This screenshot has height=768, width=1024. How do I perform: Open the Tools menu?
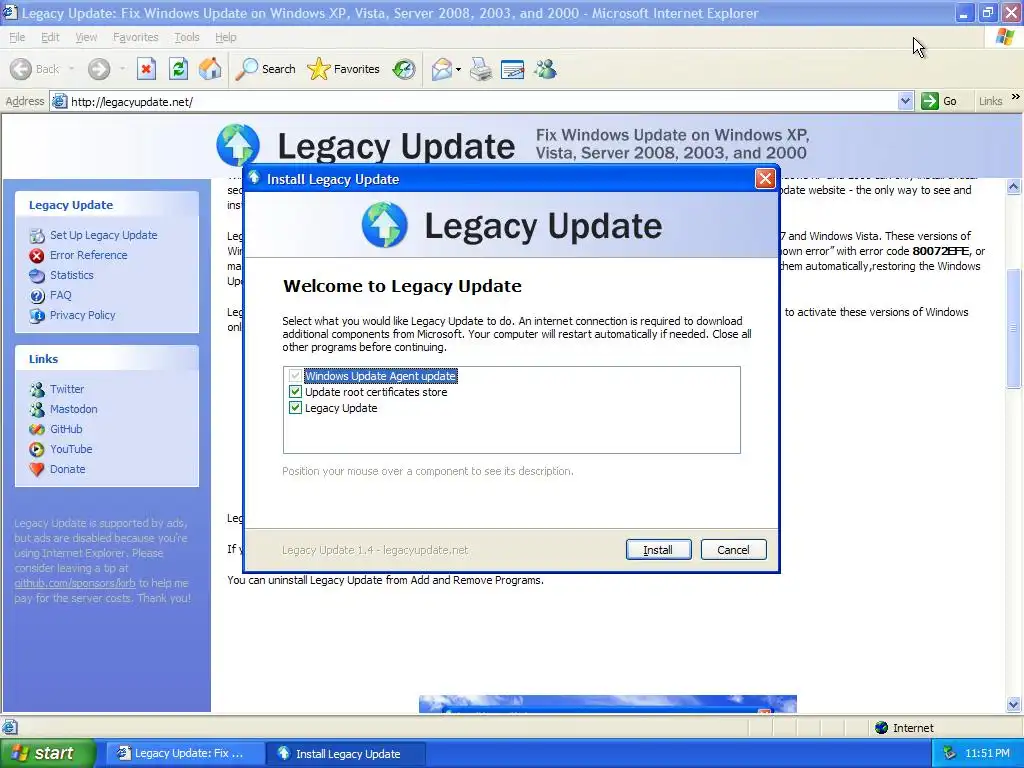point(187,37)
